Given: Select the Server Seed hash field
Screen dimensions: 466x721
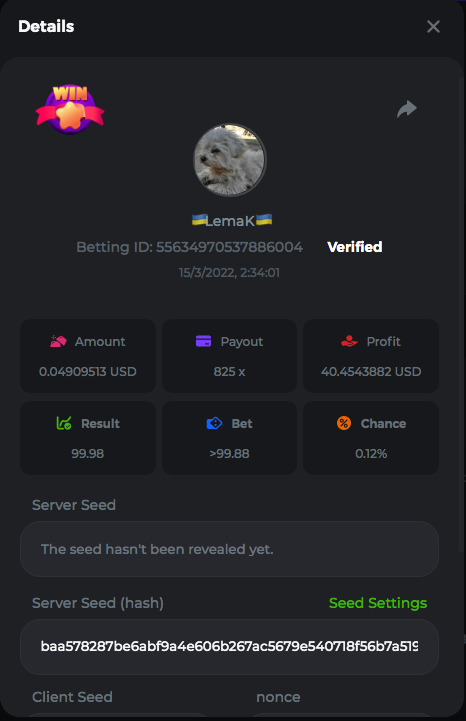Looking at the screenshot, I should (229, 647).
